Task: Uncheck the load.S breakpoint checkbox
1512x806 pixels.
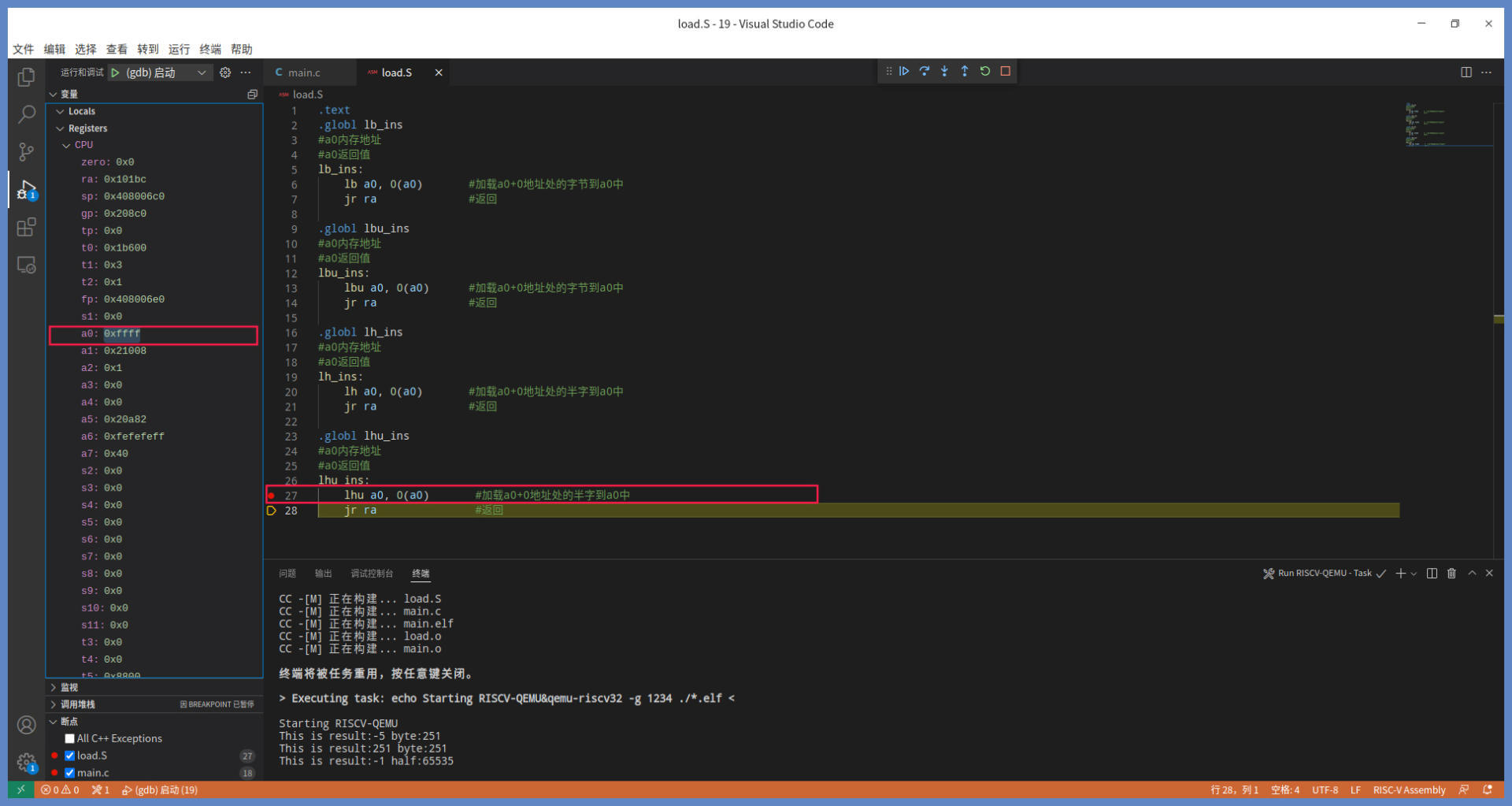Action: [70, 756]
